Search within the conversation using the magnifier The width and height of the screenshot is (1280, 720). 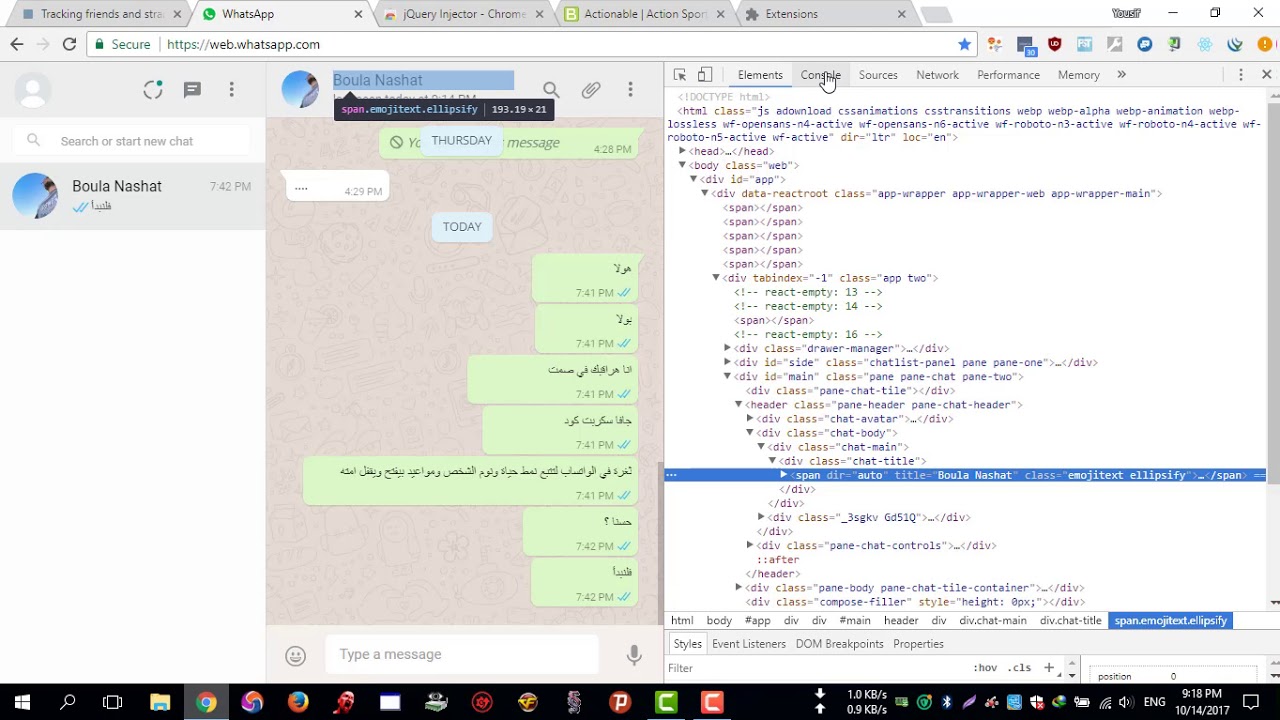(x=551, y=90)
